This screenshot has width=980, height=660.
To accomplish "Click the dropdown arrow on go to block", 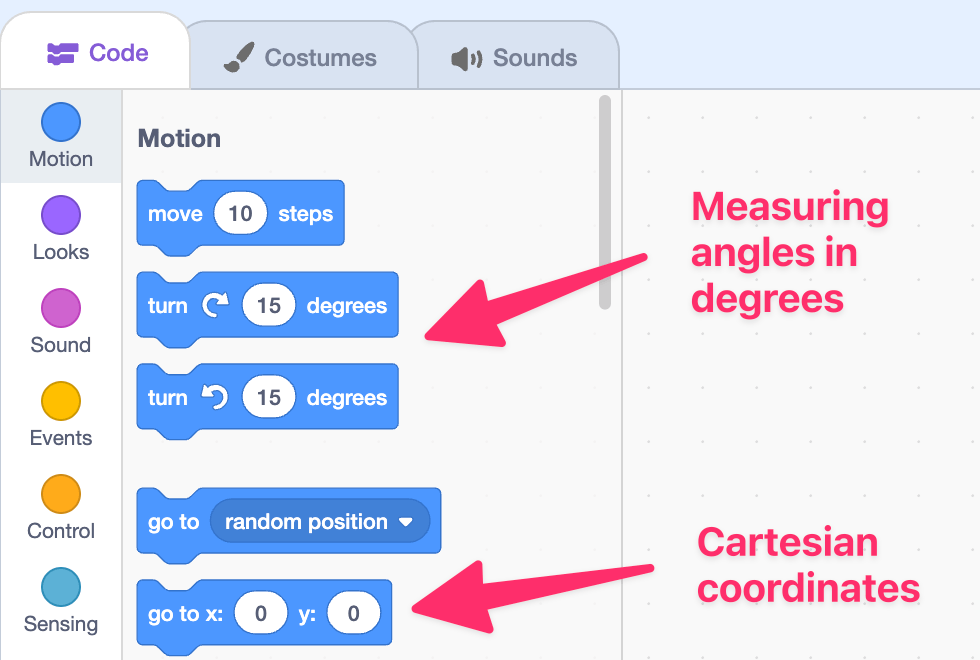I will click(406, 522).
